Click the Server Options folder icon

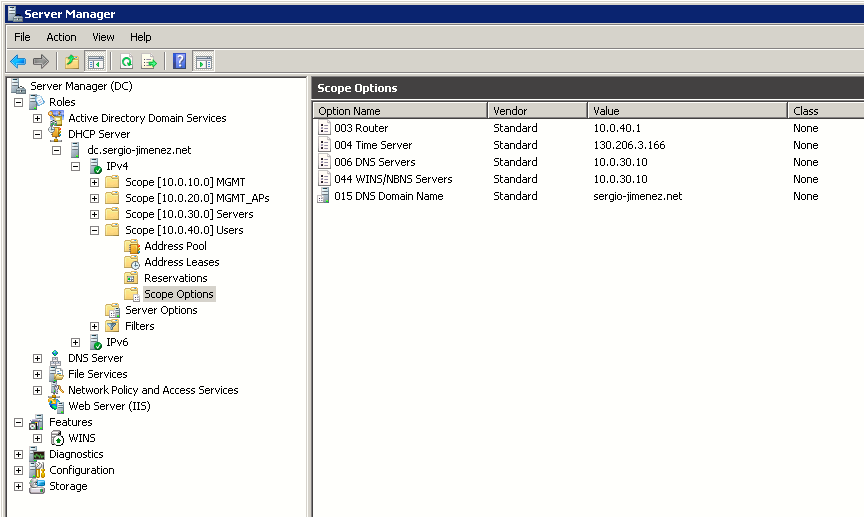pos(112,310)
